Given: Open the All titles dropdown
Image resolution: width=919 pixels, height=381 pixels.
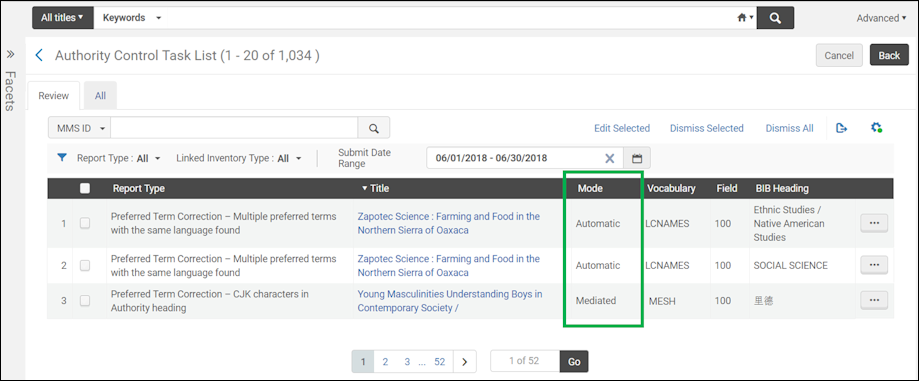Looking at the screenshot, I should click(62, 18).
